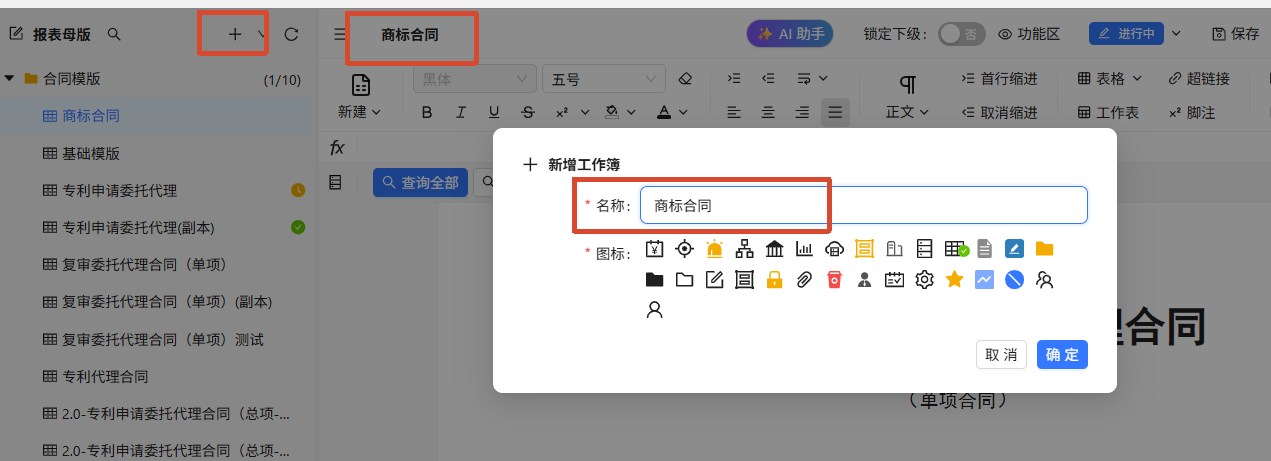Select 基础模版 in the tree
The height and width of the screenshot is (461, 1271).
point(91,153)
